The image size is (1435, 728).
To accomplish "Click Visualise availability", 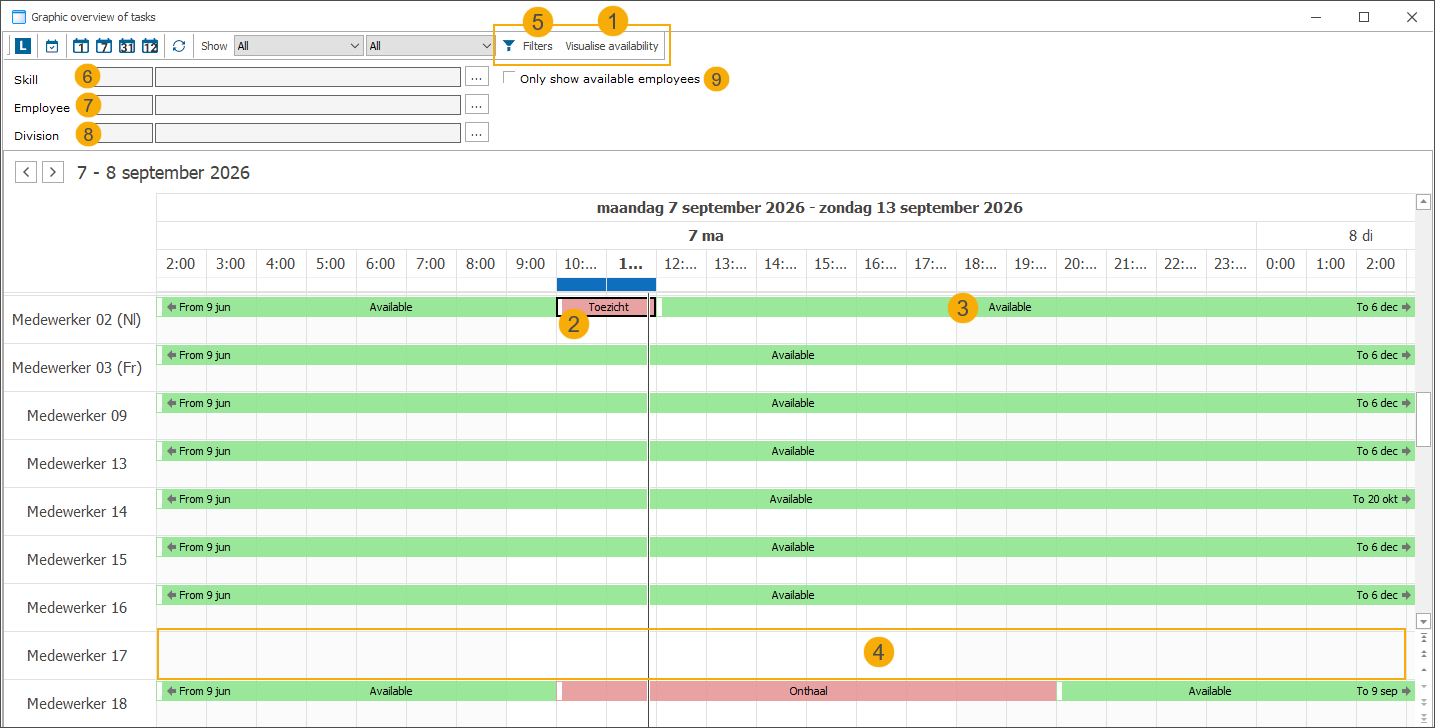I will pyautogui.click(x=612, y=46).
